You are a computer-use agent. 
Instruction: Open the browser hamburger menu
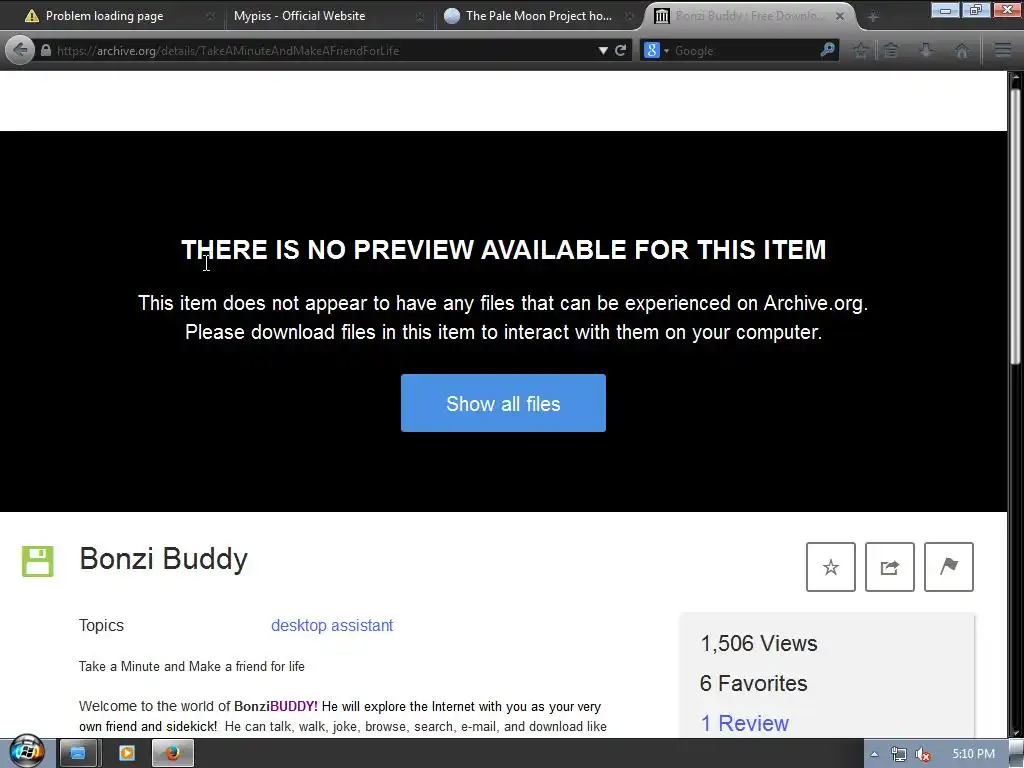click(1003, 50)
